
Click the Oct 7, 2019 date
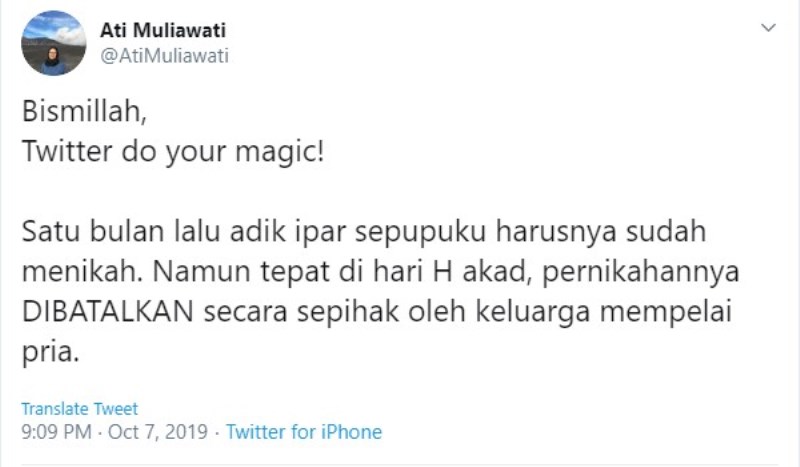click(158, 432)
